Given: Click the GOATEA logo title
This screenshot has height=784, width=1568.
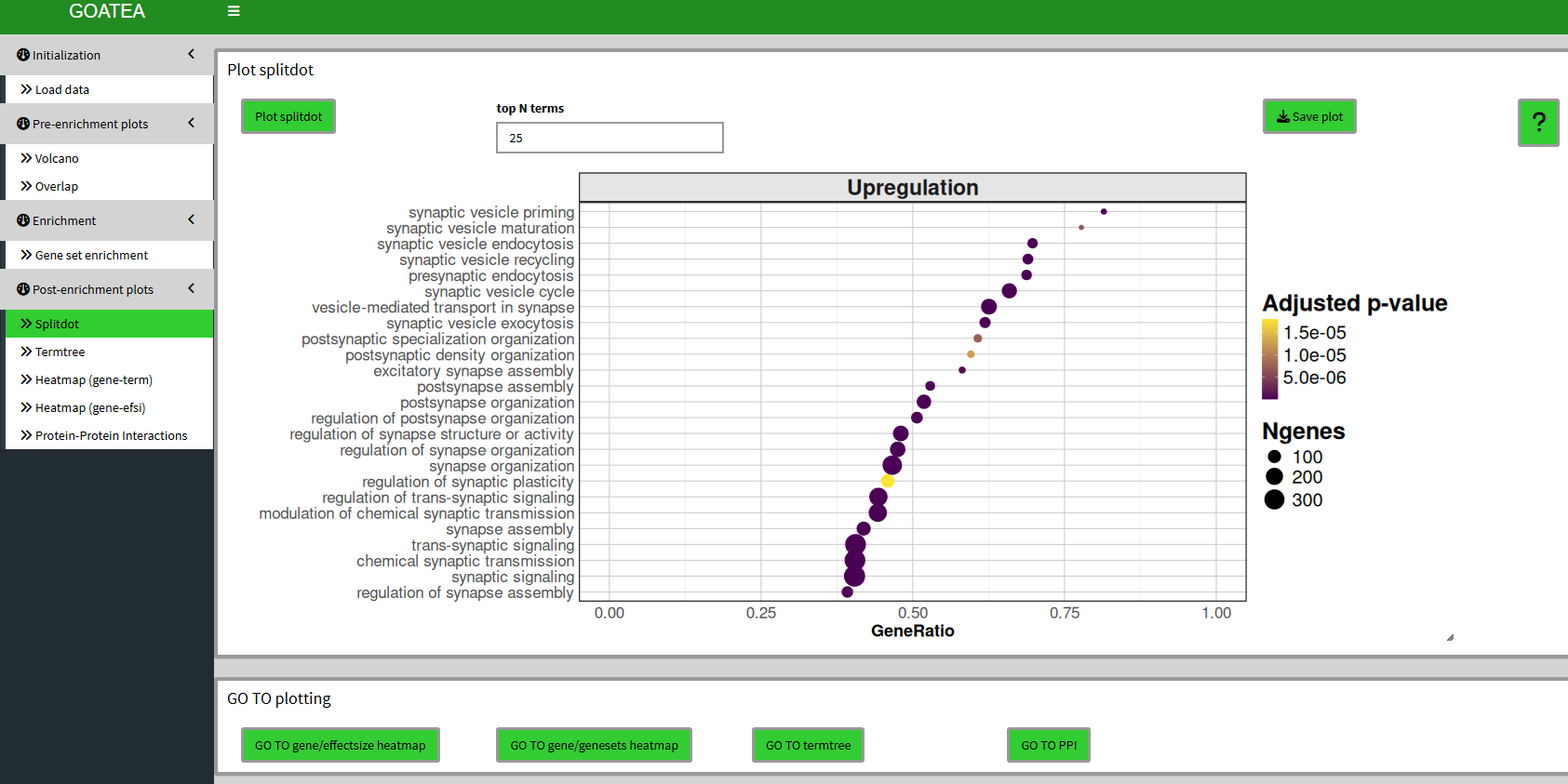Looking at the screenshot, I should pos(107,11).
